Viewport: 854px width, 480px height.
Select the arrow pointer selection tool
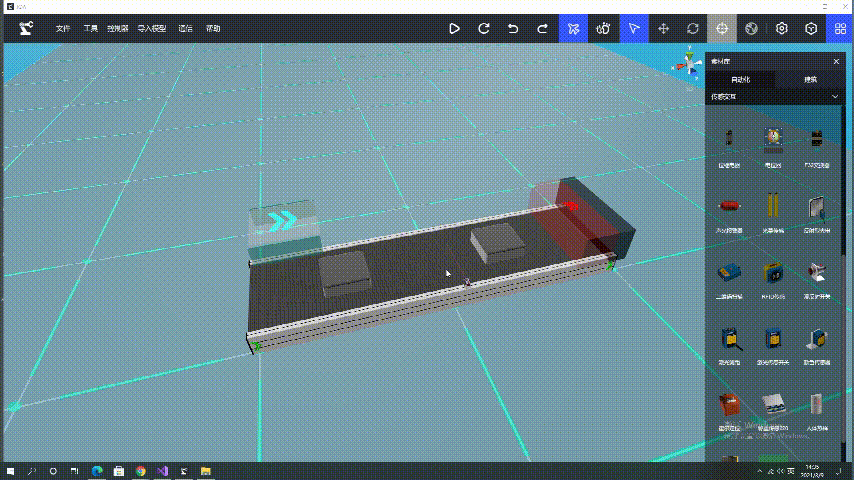(633, 28)
